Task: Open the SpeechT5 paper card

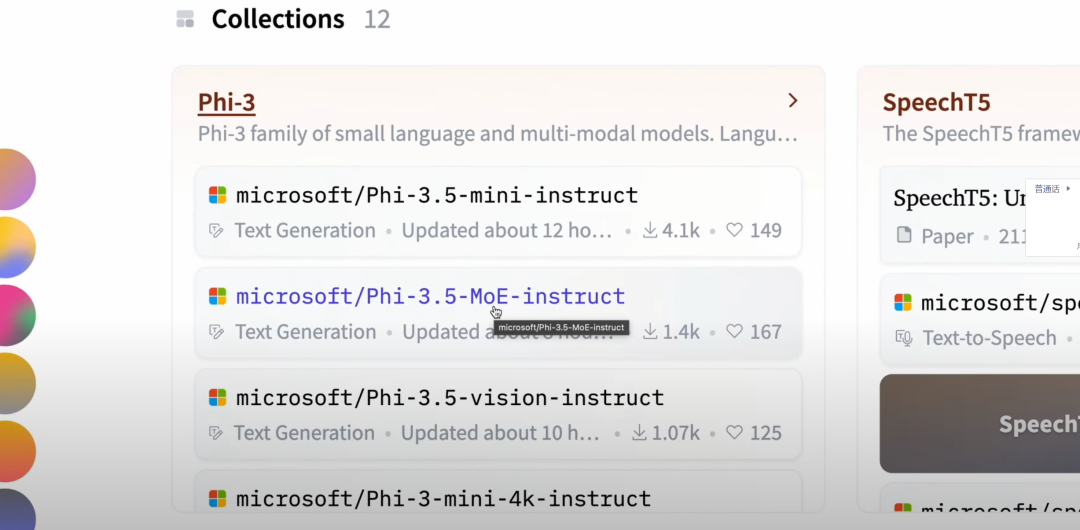Action: pos(980,215)
